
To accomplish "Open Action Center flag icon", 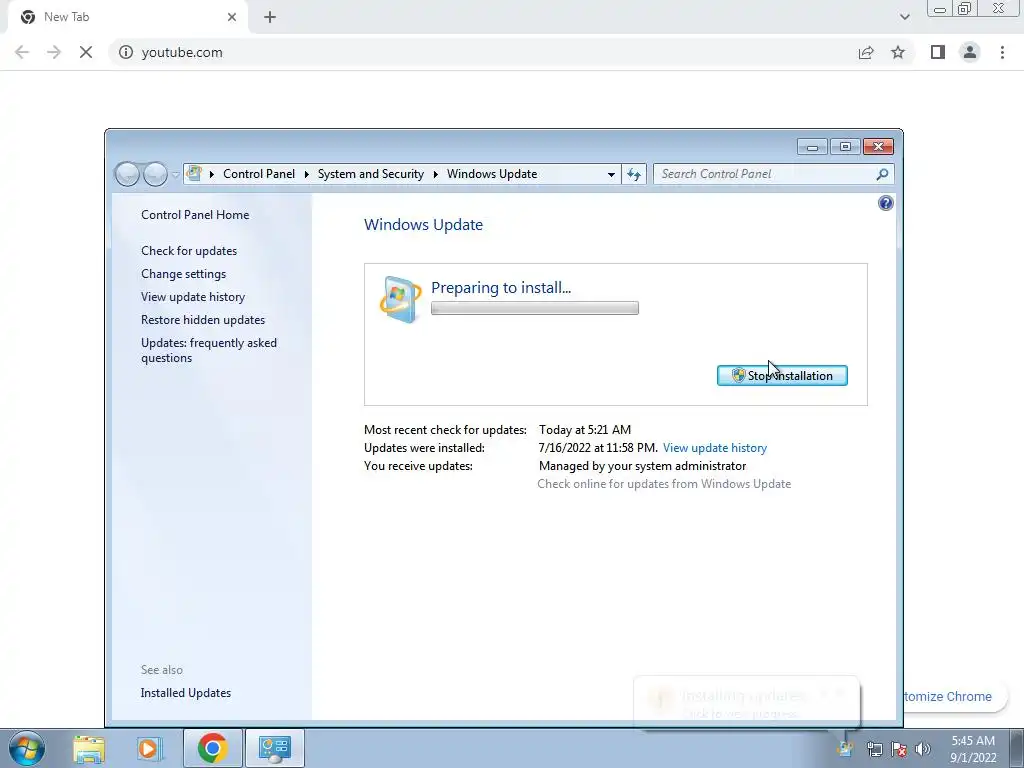I will (x=899, y=750).
